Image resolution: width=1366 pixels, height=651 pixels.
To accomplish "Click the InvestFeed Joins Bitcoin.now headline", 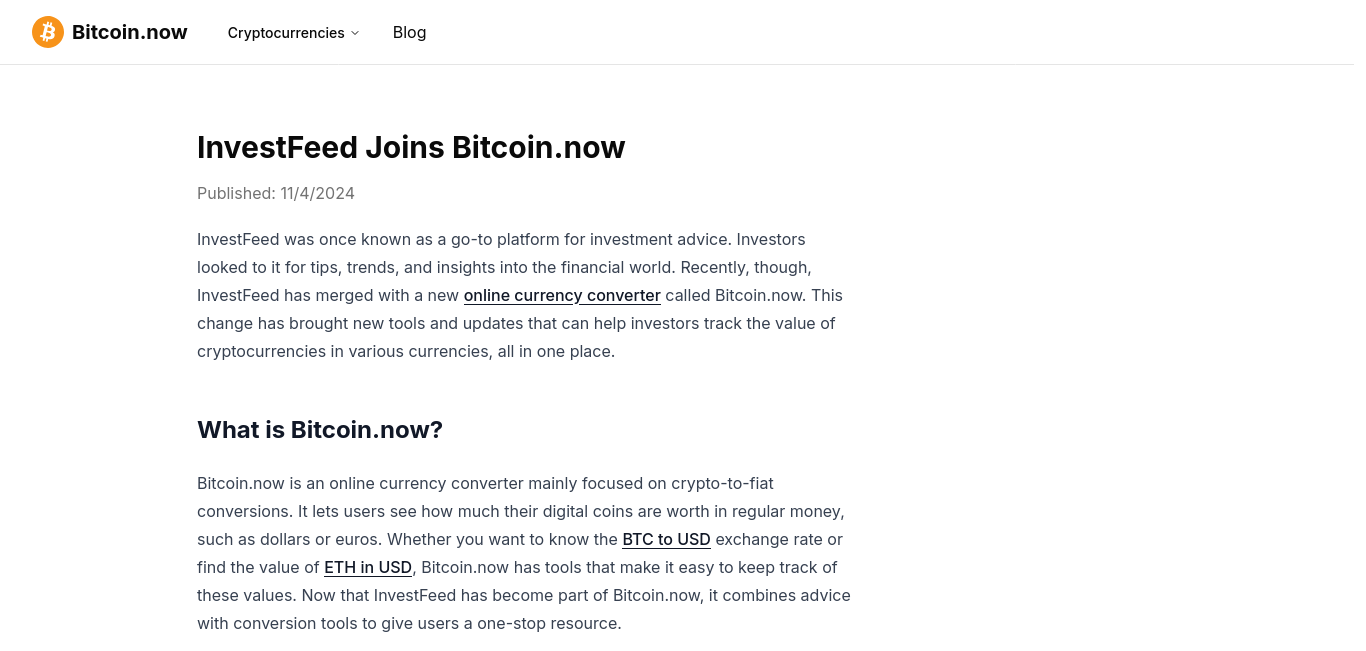I will point(411,147).
